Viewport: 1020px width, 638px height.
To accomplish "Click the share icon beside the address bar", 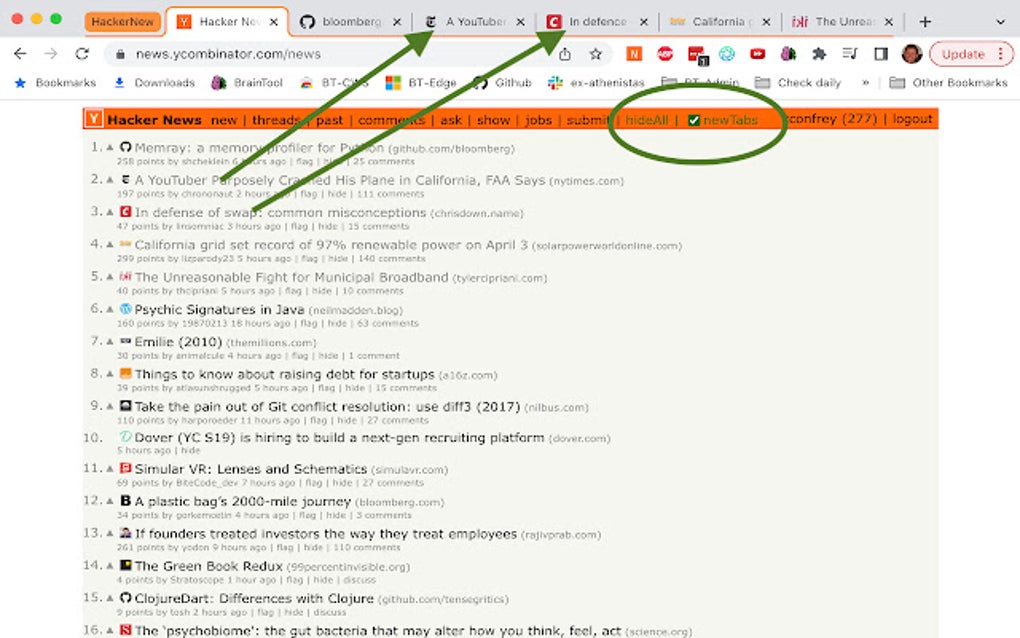I will click(564, 54).
